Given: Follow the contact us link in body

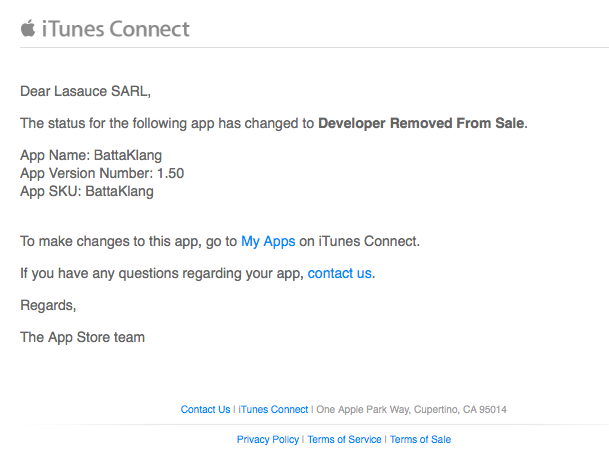Looking at the screenshot, I should [339, 273].
